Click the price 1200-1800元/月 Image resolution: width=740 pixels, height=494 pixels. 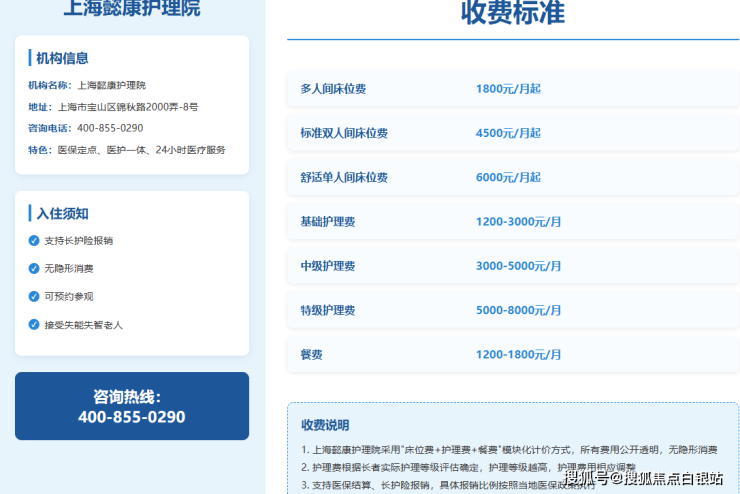[518, 355]
